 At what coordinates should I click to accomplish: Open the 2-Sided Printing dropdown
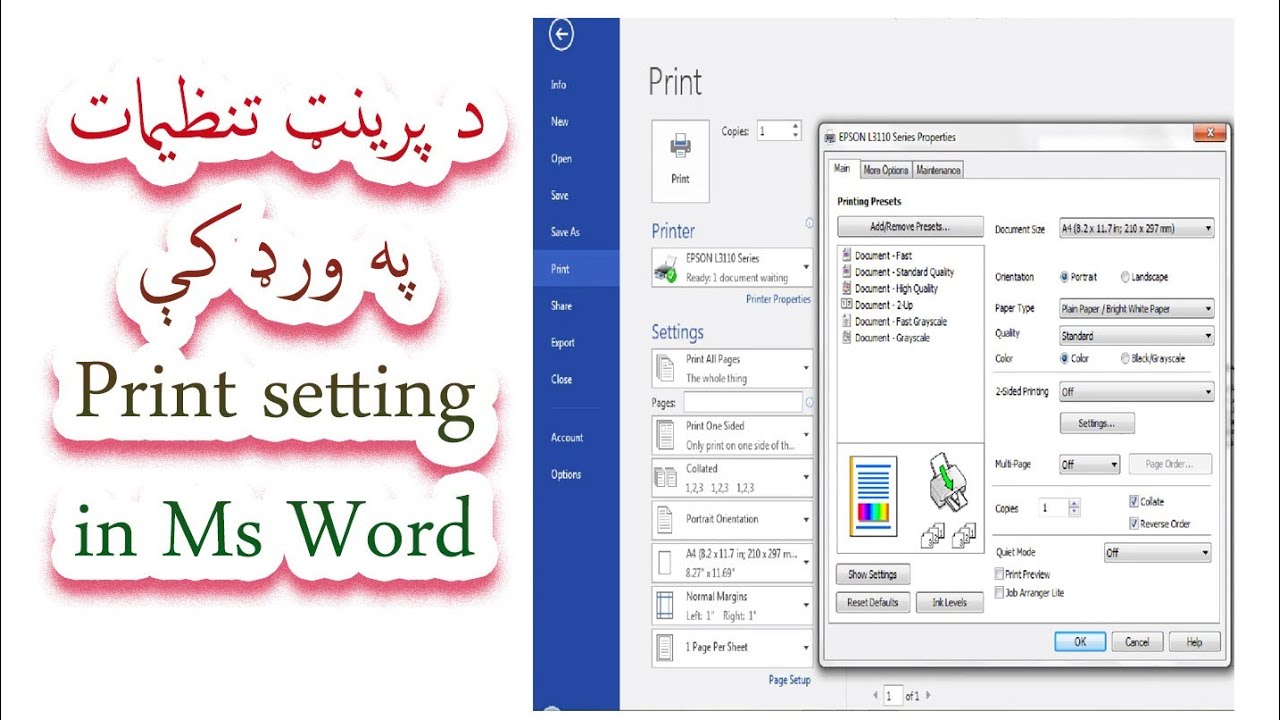tap(1136, 392)
